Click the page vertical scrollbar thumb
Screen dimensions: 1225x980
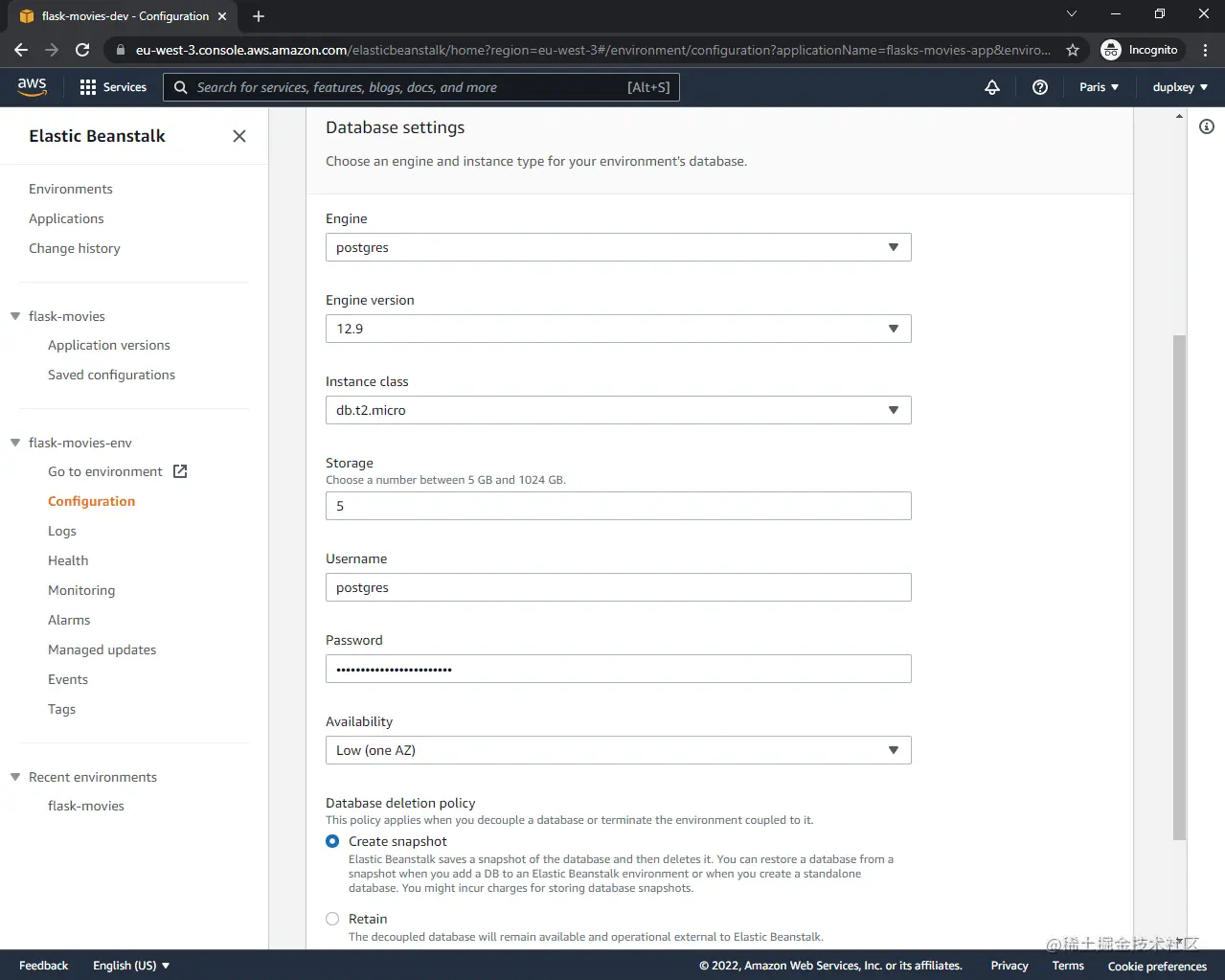point(1179,587)
